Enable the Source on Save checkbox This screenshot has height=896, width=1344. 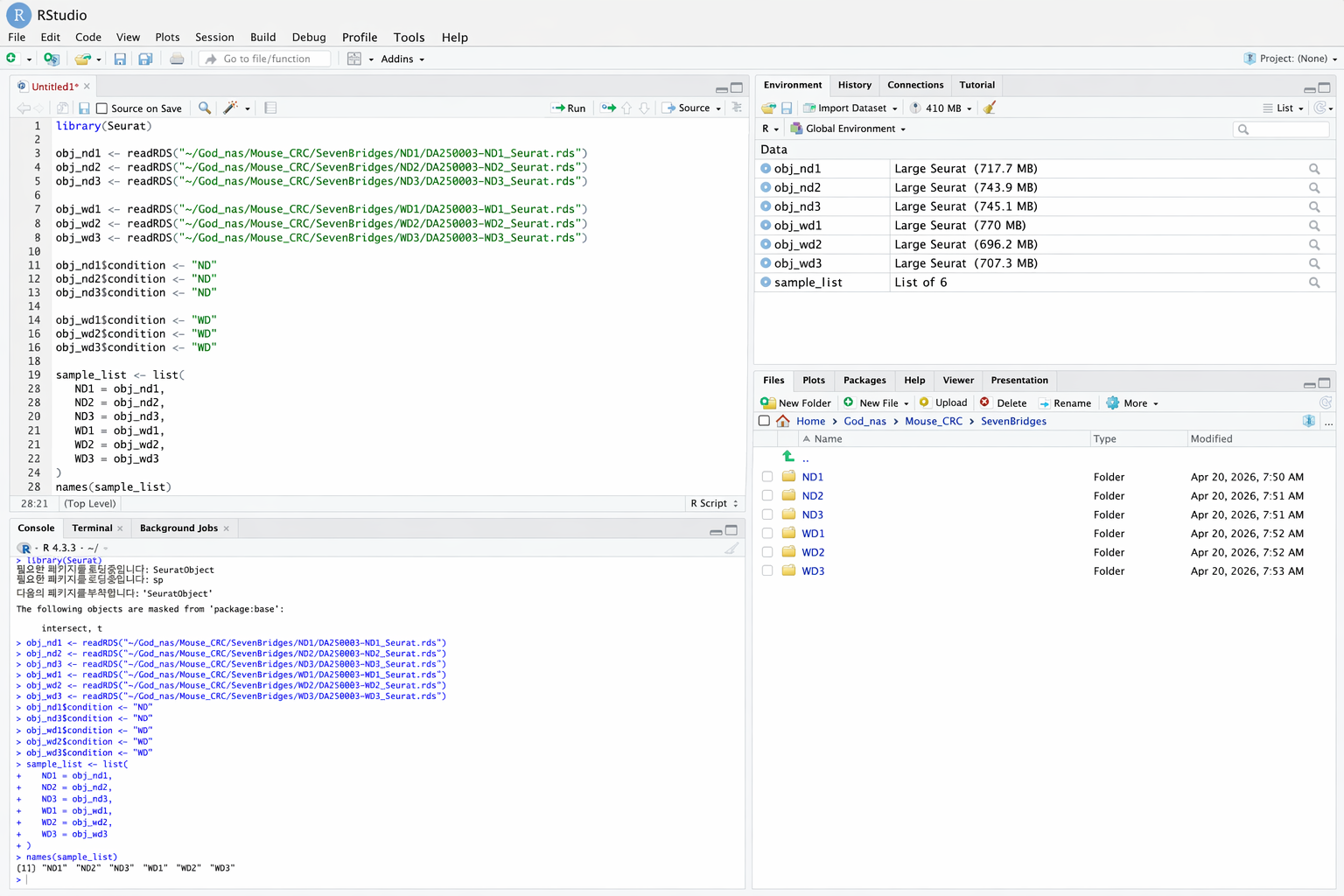(x=102, y=108)
